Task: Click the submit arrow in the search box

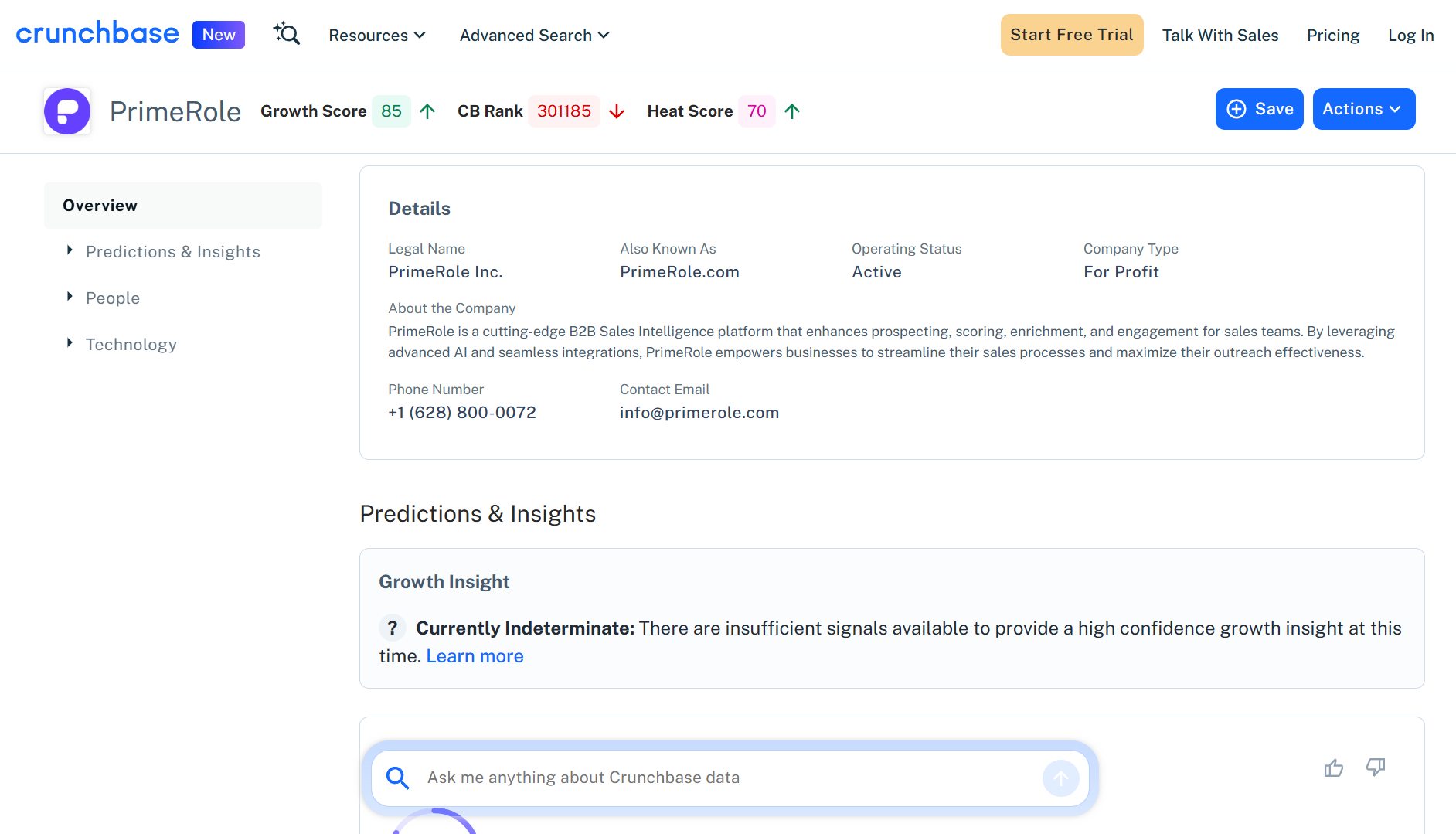Action: tap(1060, 778)
